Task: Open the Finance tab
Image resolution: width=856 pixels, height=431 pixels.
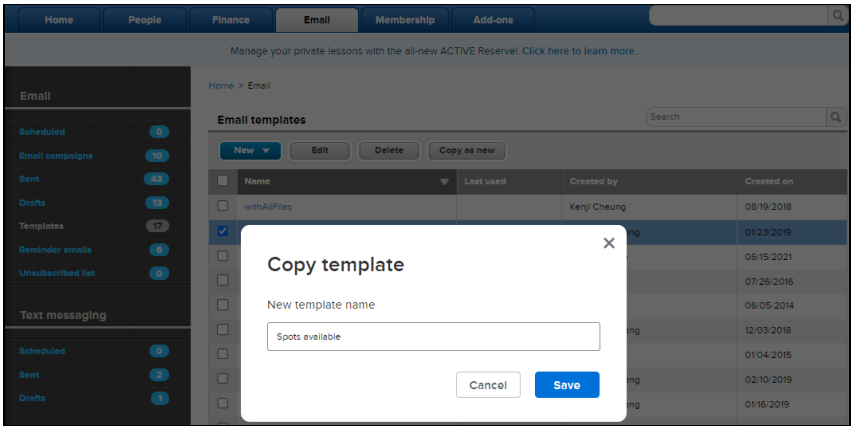Action: (230, 20)
